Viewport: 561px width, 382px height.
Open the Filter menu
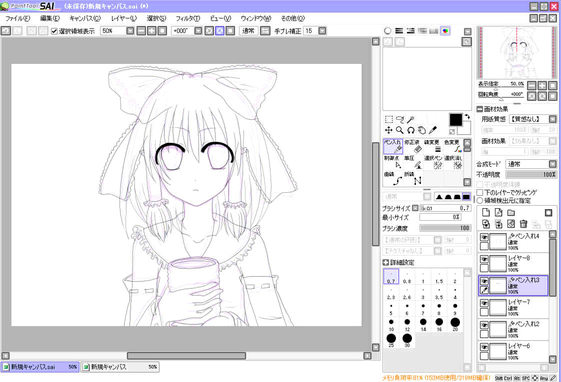tap(187, 18)
